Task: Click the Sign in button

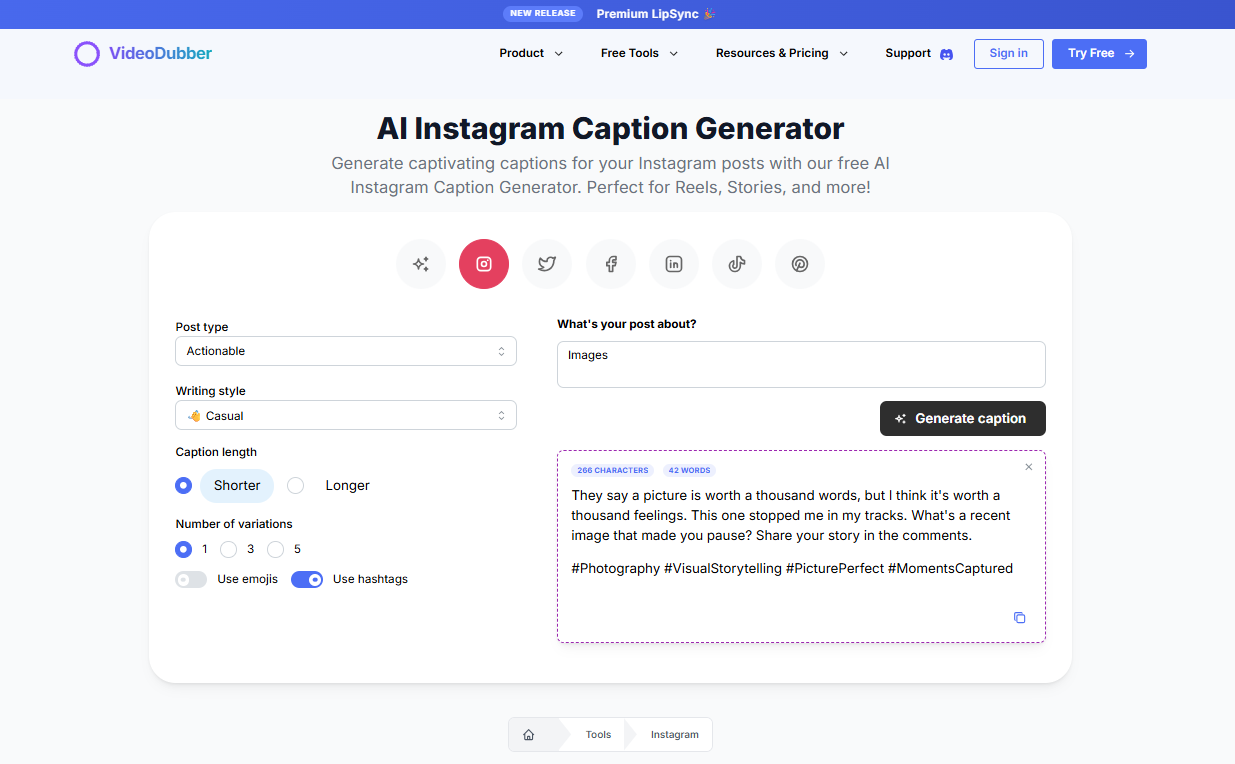Action: [1009, 54]
